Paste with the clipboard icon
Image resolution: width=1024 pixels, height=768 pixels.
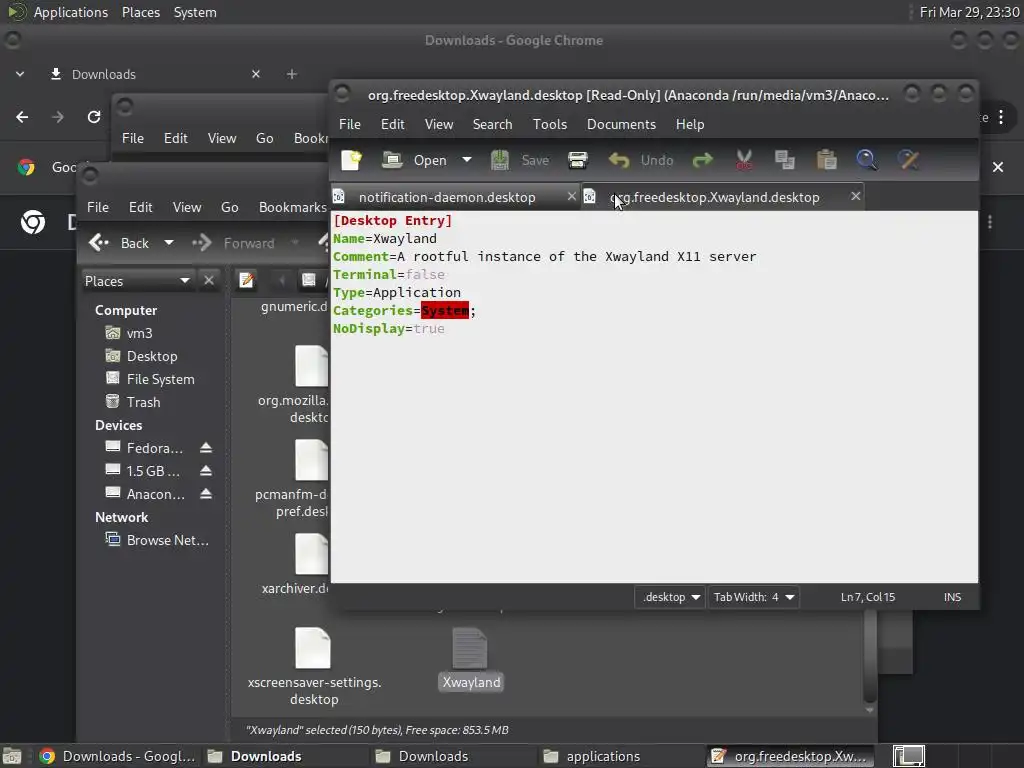pyautogui.click(x=826, y=160)
